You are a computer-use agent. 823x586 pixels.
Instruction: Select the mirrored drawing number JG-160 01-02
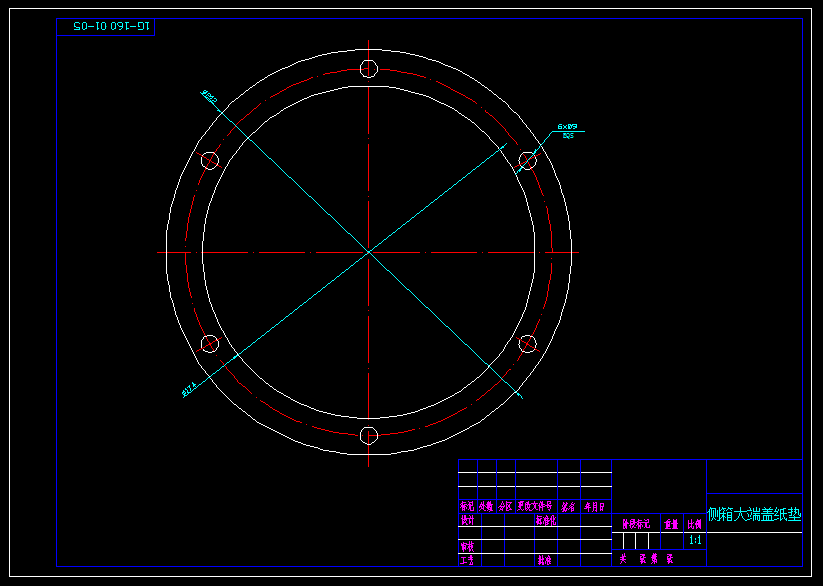(x=111, y=26)
